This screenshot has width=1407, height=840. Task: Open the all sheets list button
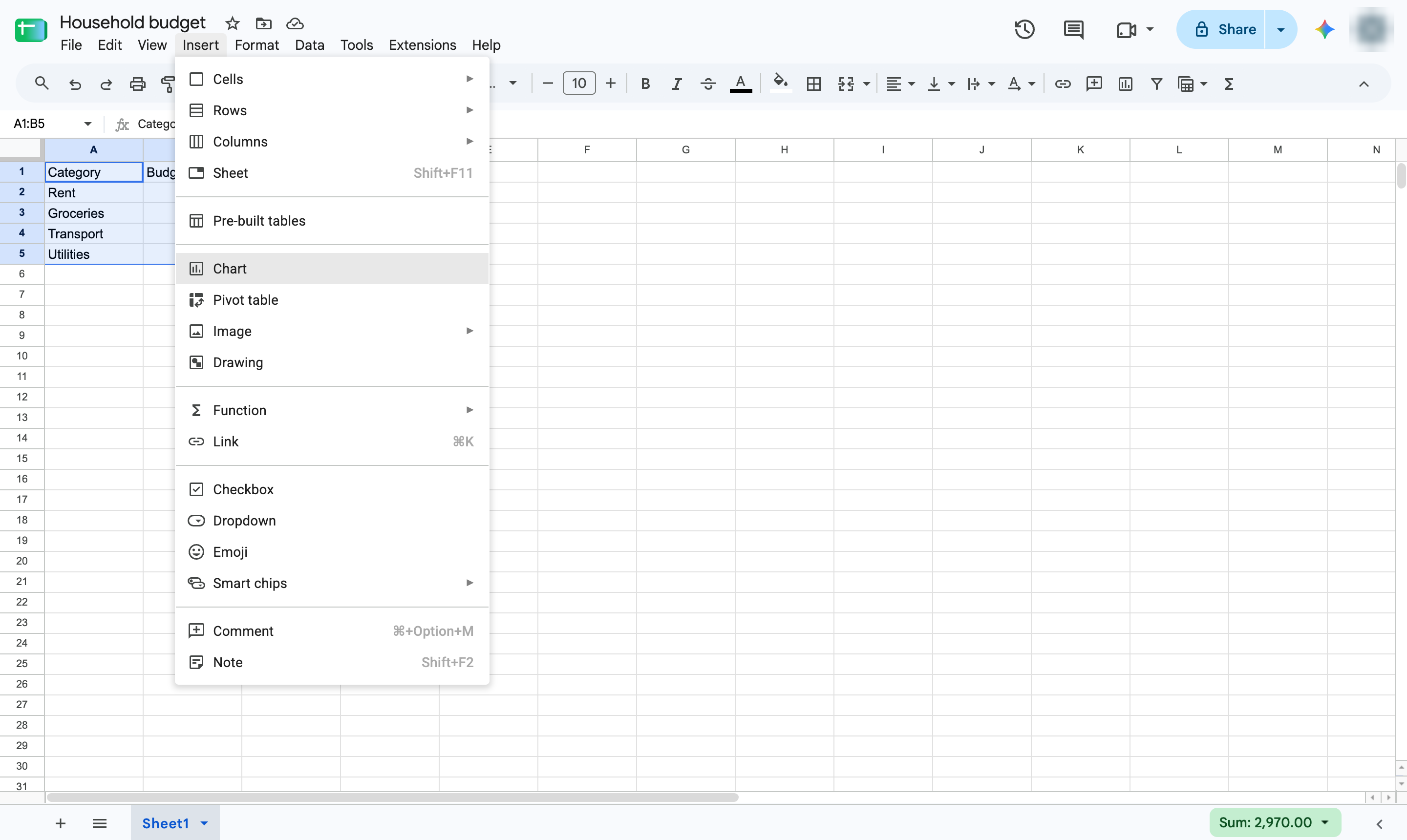[100, 823]
